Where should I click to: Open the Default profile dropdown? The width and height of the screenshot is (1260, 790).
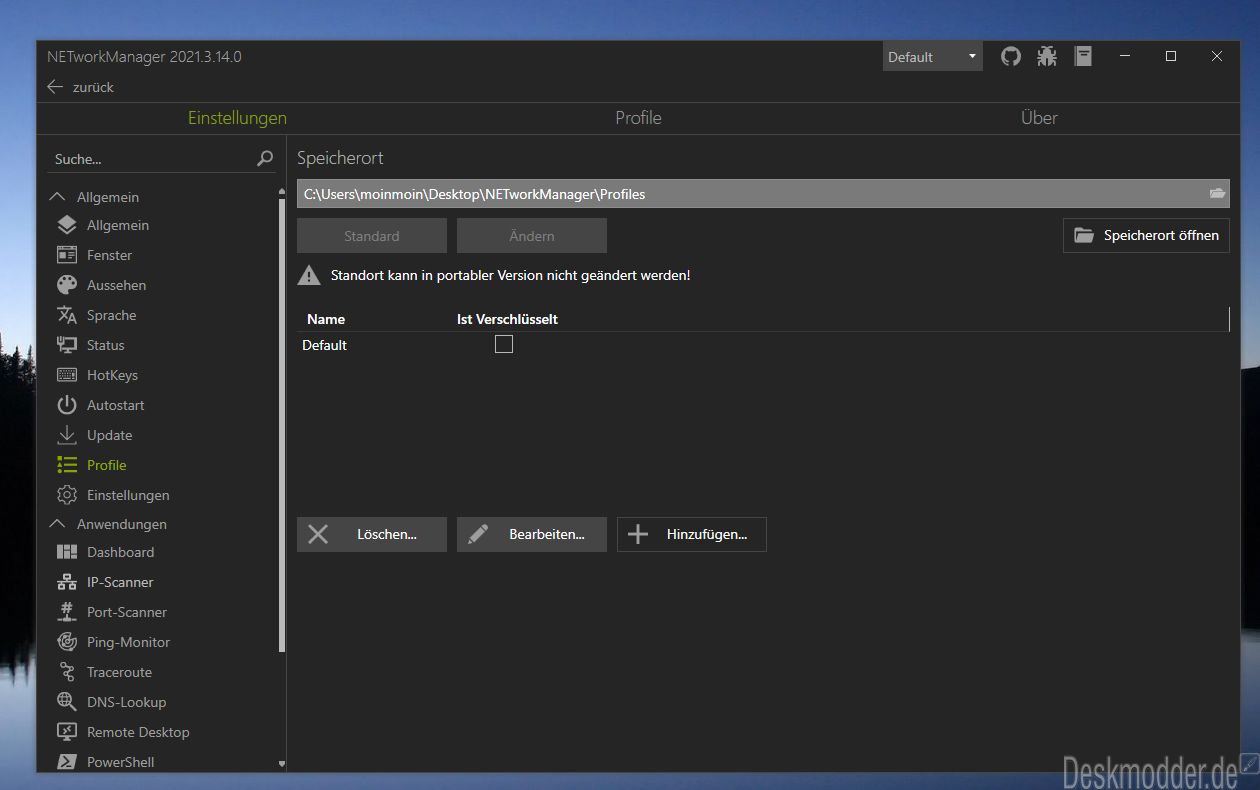point(932,57)
